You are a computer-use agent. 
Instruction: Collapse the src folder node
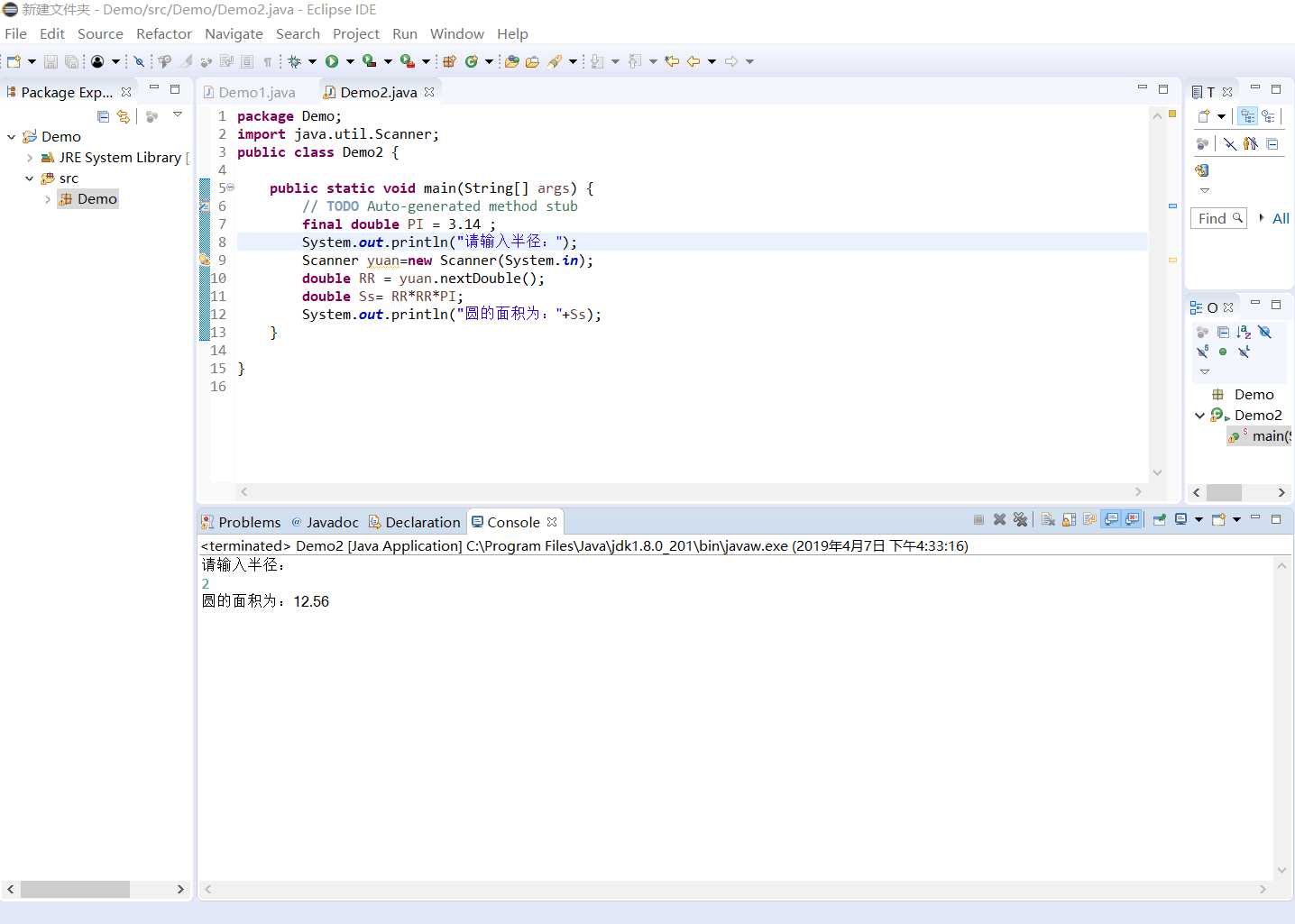pyautogui.click(x=30, y=178)
